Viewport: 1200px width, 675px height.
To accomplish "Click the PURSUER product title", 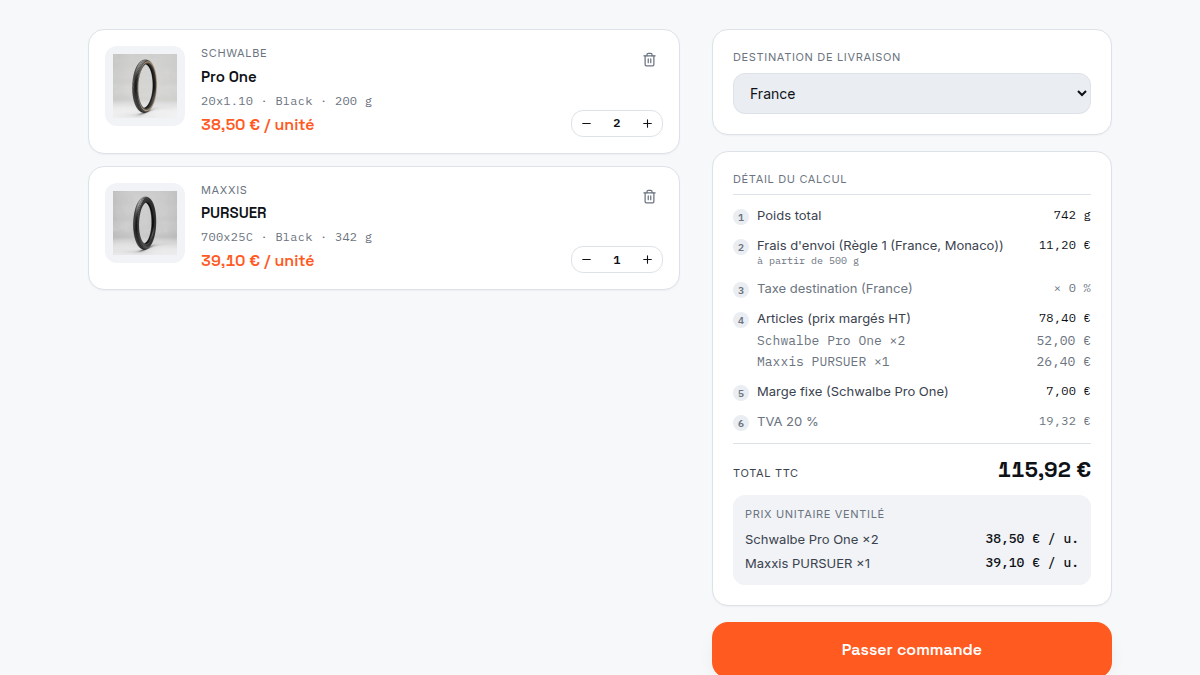I will pos(234,213).
